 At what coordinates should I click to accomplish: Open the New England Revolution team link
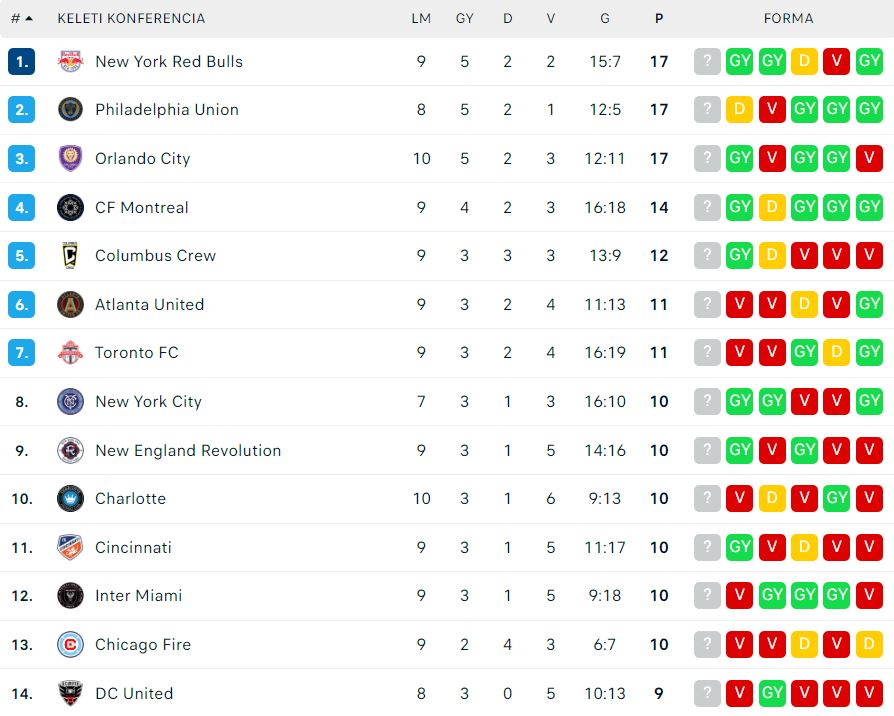pyautogui.click(x=188, y=450)
